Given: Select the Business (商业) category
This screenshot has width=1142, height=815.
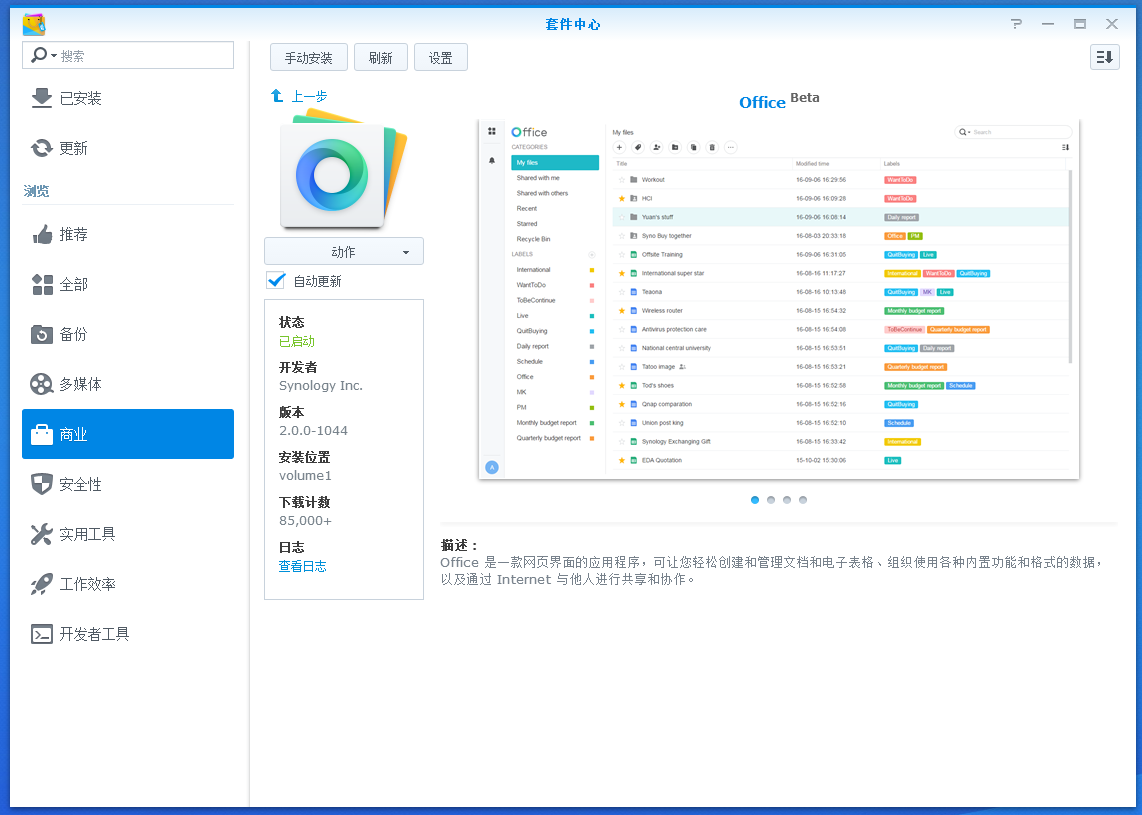Looking at the screenshot, I should click(127, 434).
